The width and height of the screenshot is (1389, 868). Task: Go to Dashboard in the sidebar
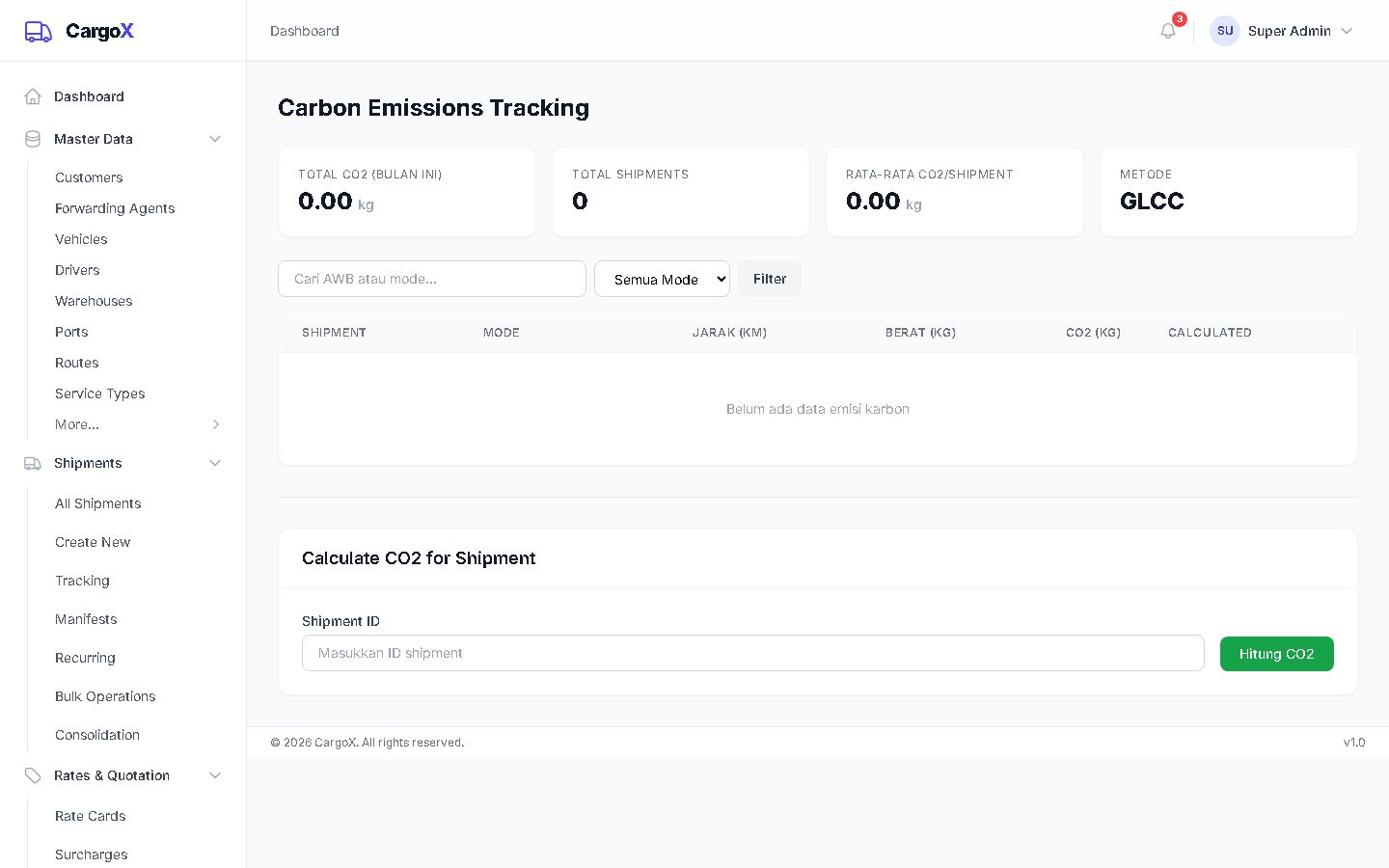tap(89, 96)
